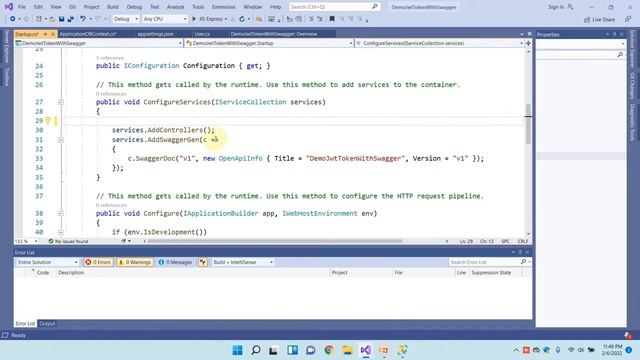640x360 pixels.
Task: Collapse the Configure method at line 38
Action: coord(61,213)
